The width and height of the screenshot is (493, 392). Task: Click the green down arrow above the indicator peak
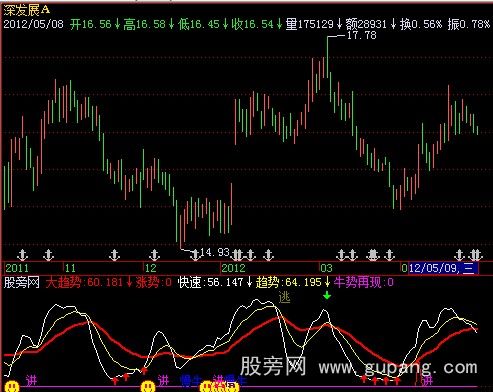(x=327, y=295)
